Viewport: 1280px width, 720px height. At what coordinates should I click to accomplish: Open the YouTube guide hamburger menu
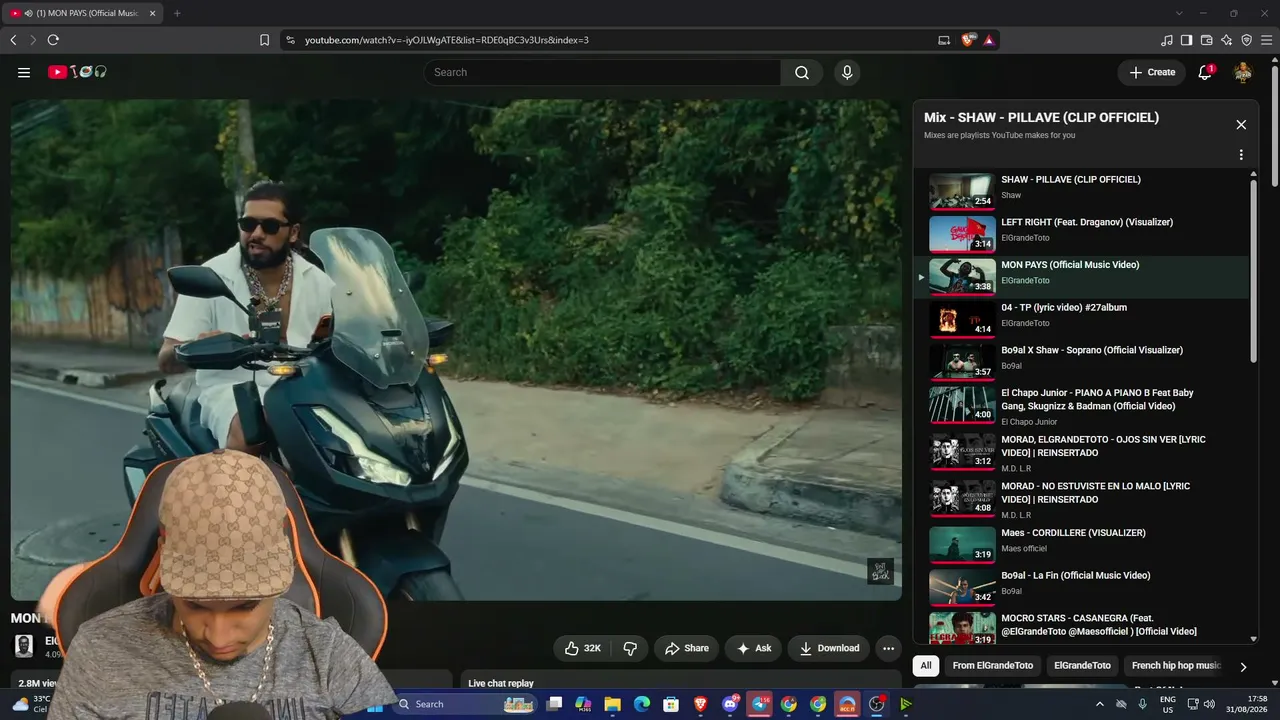(x=24, y=72)
